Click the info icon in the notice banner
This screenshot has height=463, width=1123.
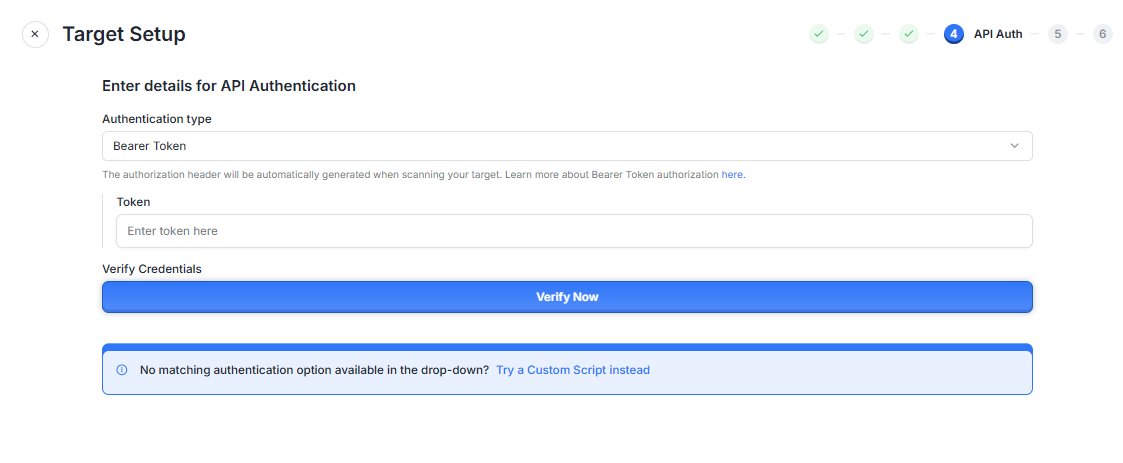coord(122,371)
